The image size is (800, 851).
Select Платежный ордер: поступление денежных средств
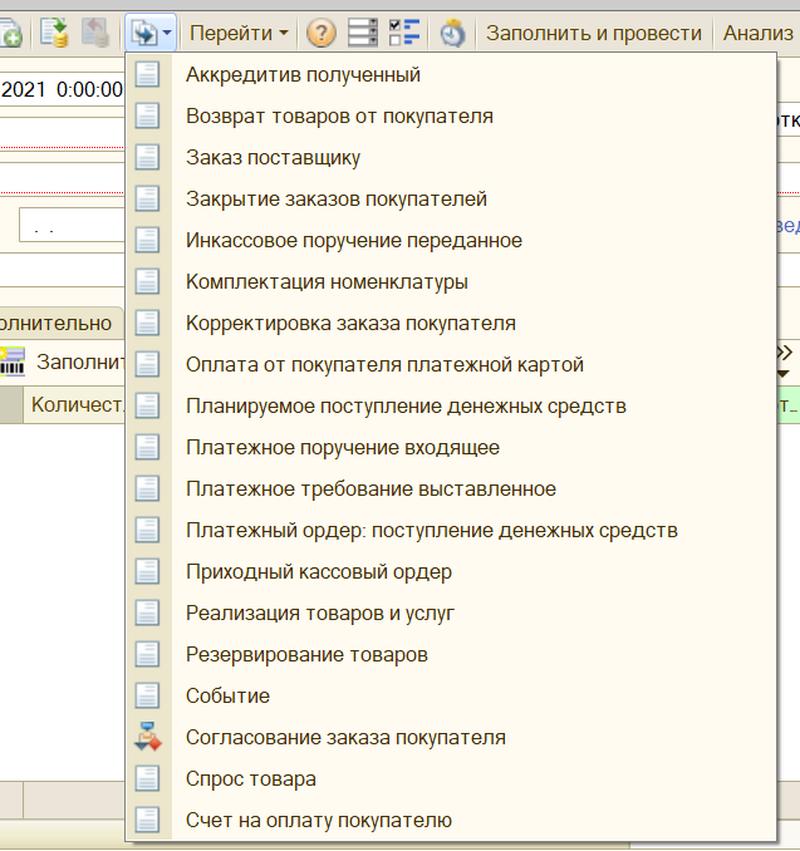click(450, 530)
